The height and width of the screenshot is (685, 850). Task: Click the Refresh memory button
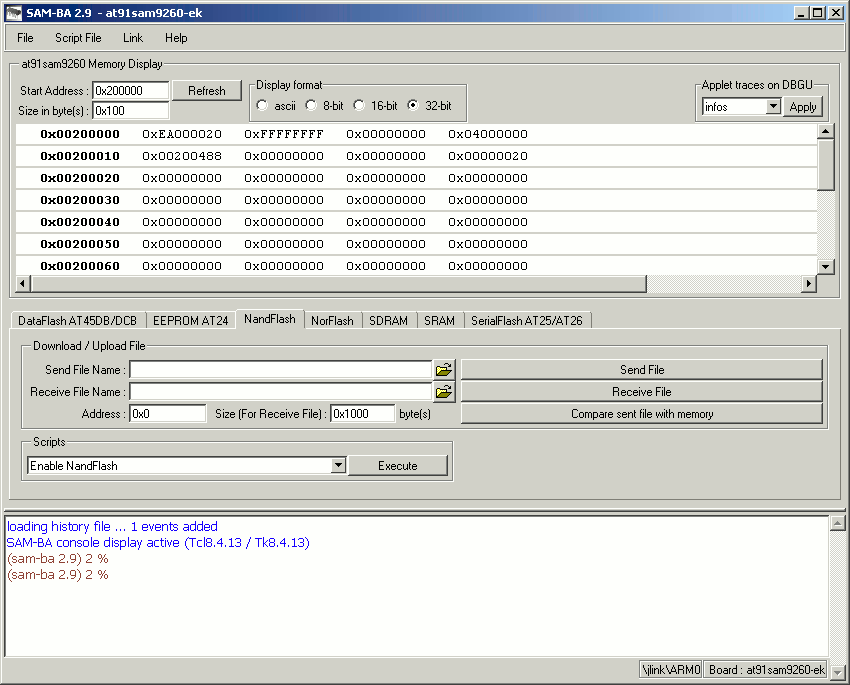click(207, 91)
